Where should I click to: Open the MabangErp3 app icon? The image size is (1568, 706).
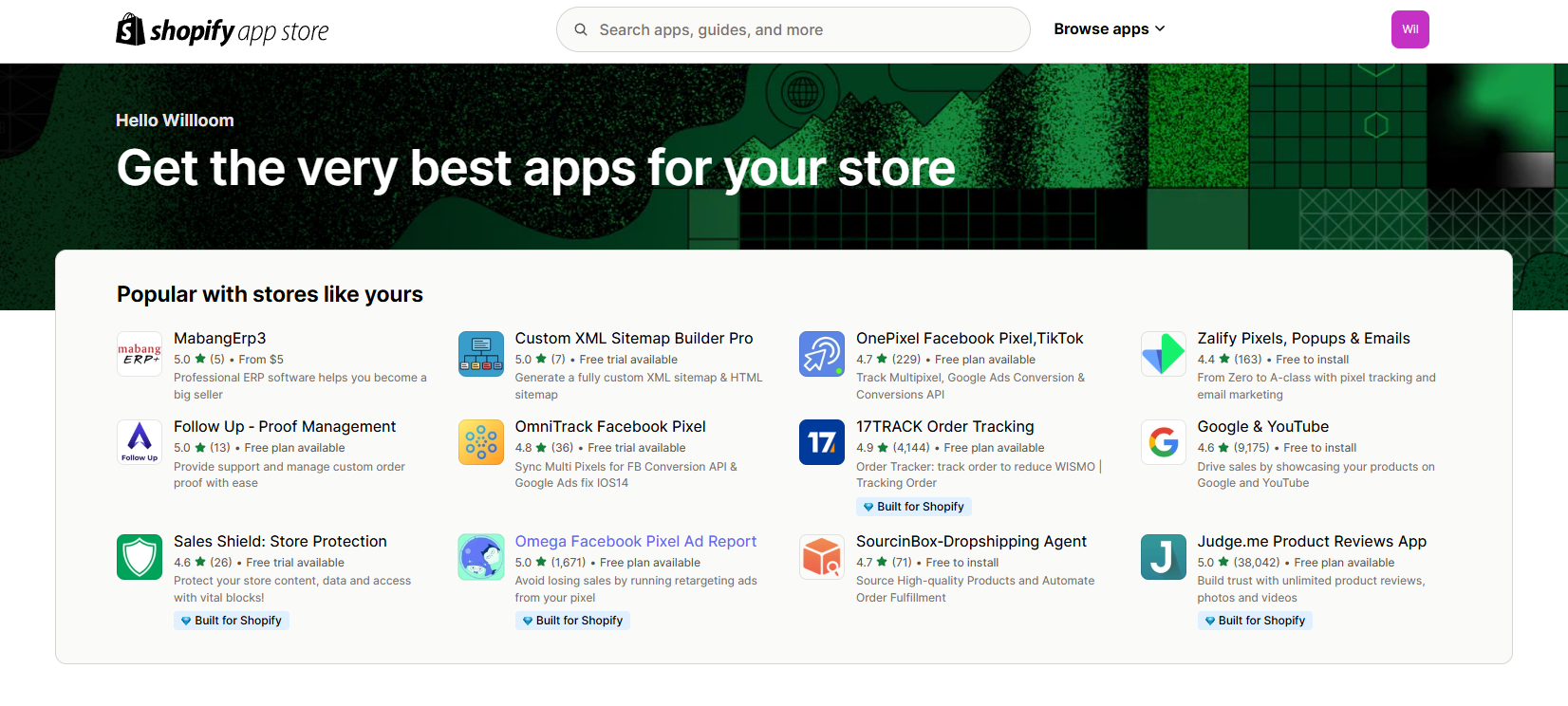pos(140,354)
